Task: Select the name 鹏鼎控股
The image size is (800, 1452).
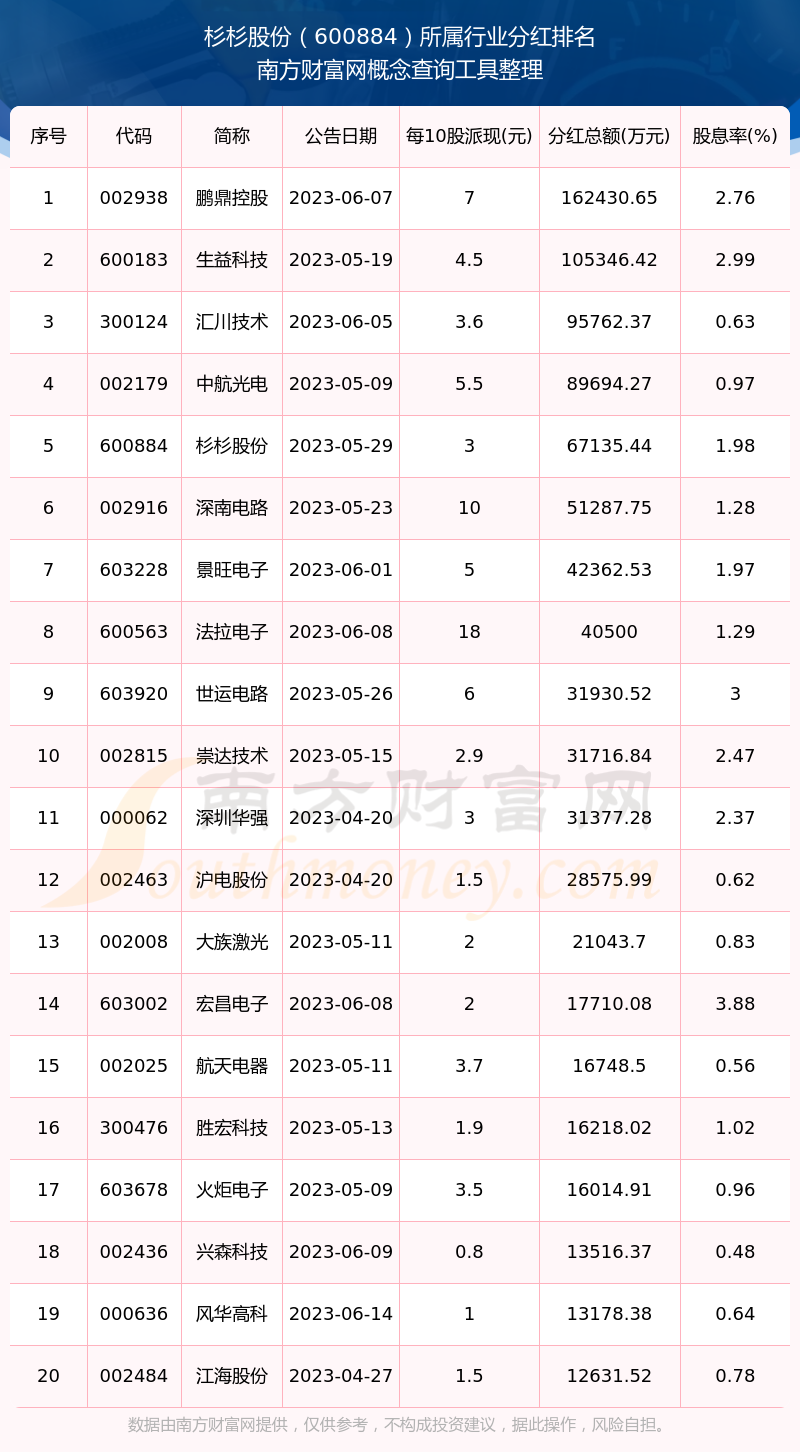Action: (232, 198)
